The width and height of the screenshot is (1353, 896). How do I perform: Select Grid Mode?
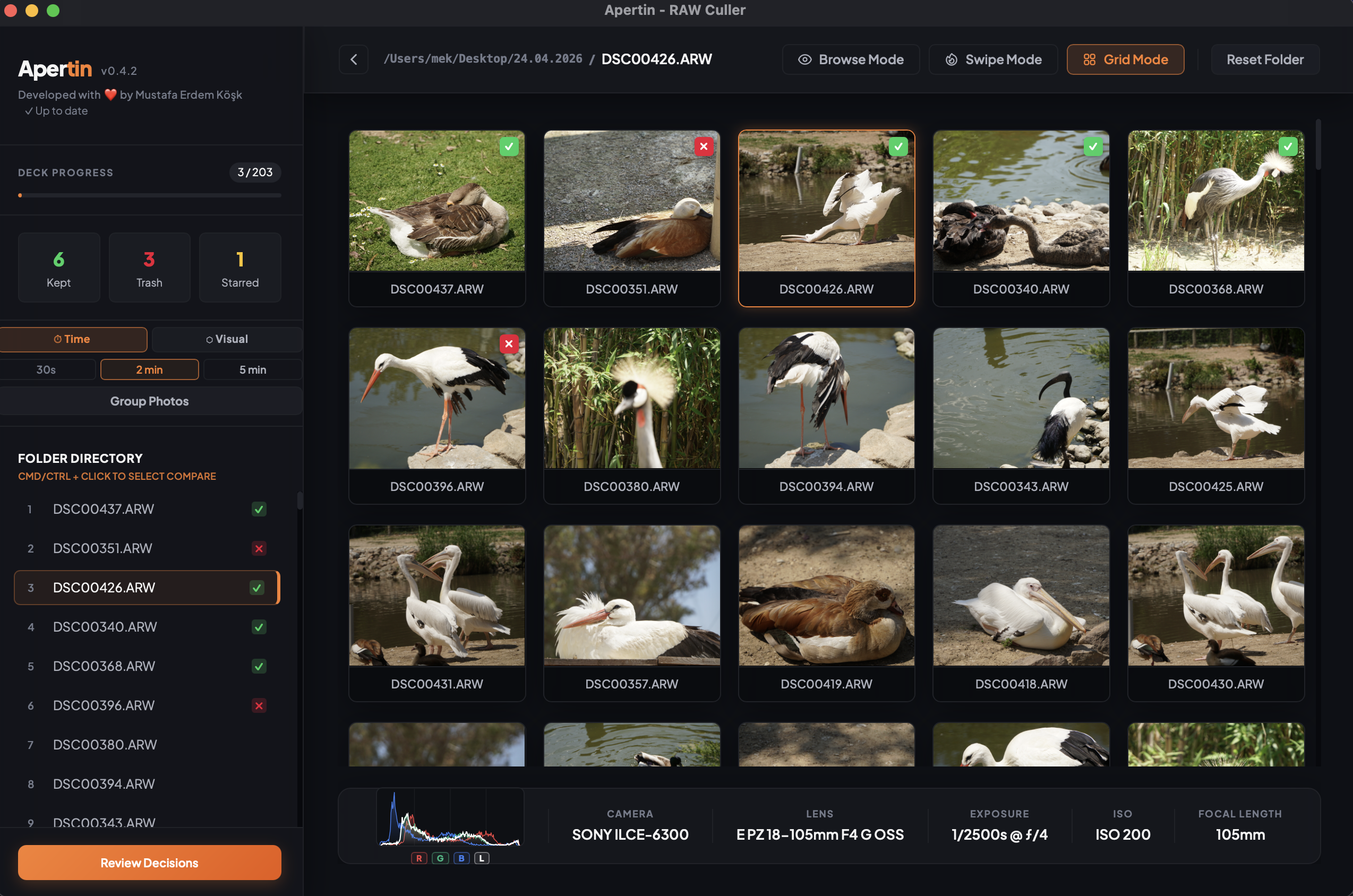(x=1125, y=59)
